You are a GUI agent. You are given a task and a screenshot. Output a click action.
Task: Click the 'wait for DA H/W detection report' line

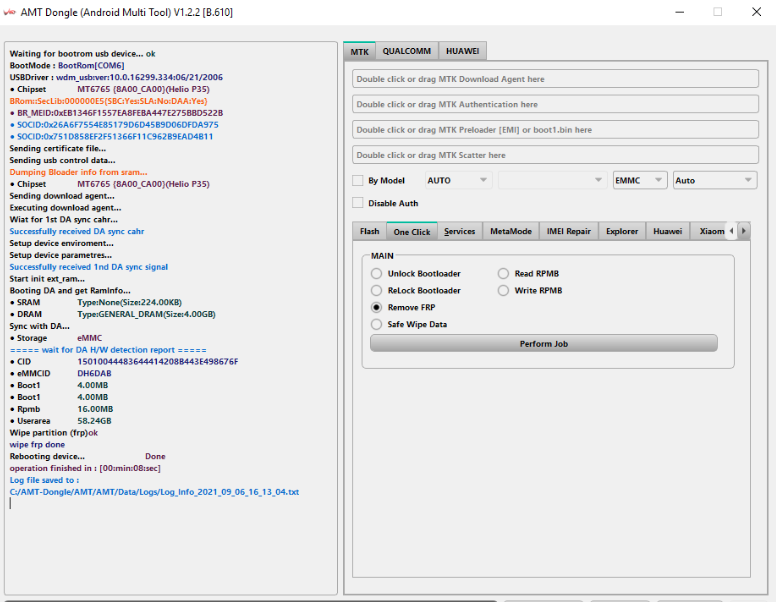coord(108,350)
